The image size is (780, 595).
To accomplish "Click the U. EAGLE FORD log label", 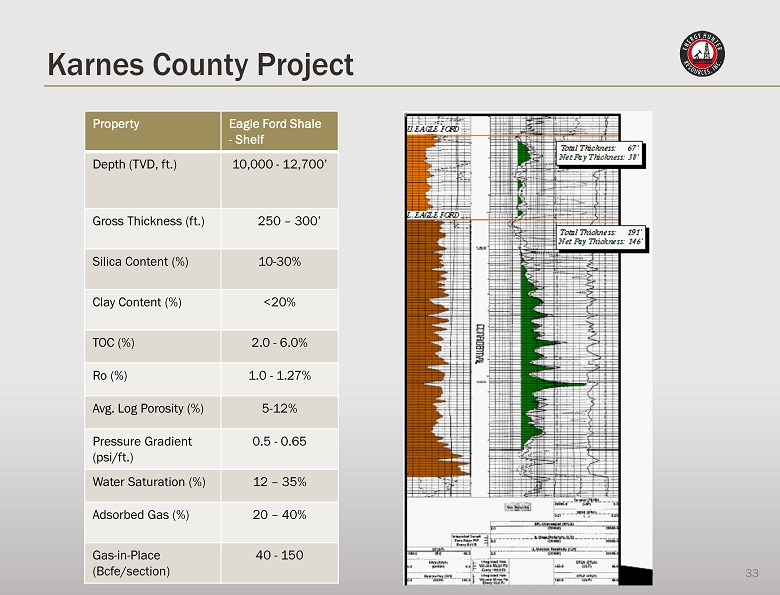I will (x=433, y=130).
